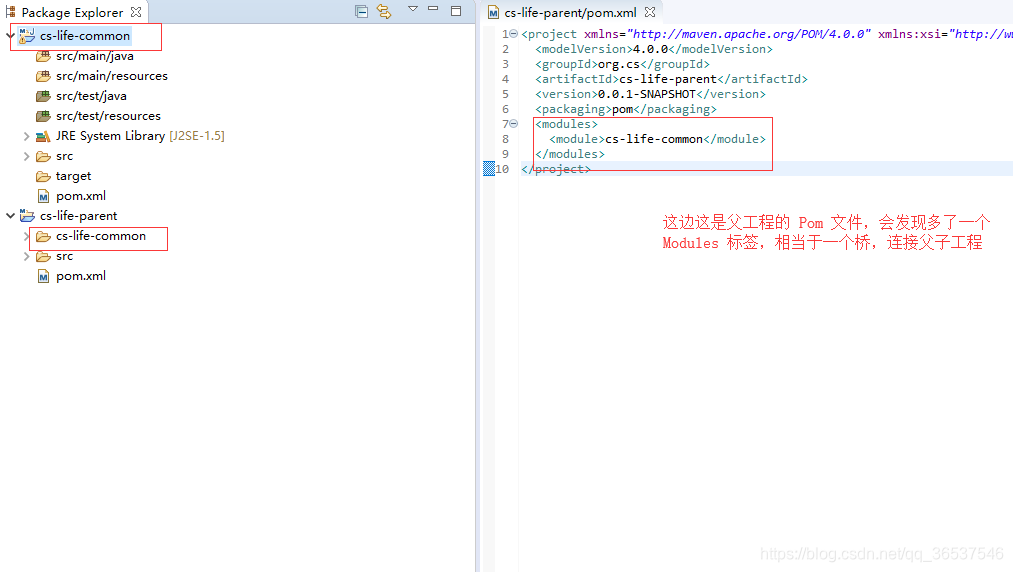Click the version 0.0.1-SNAPSHOT line

click(650, 94)
